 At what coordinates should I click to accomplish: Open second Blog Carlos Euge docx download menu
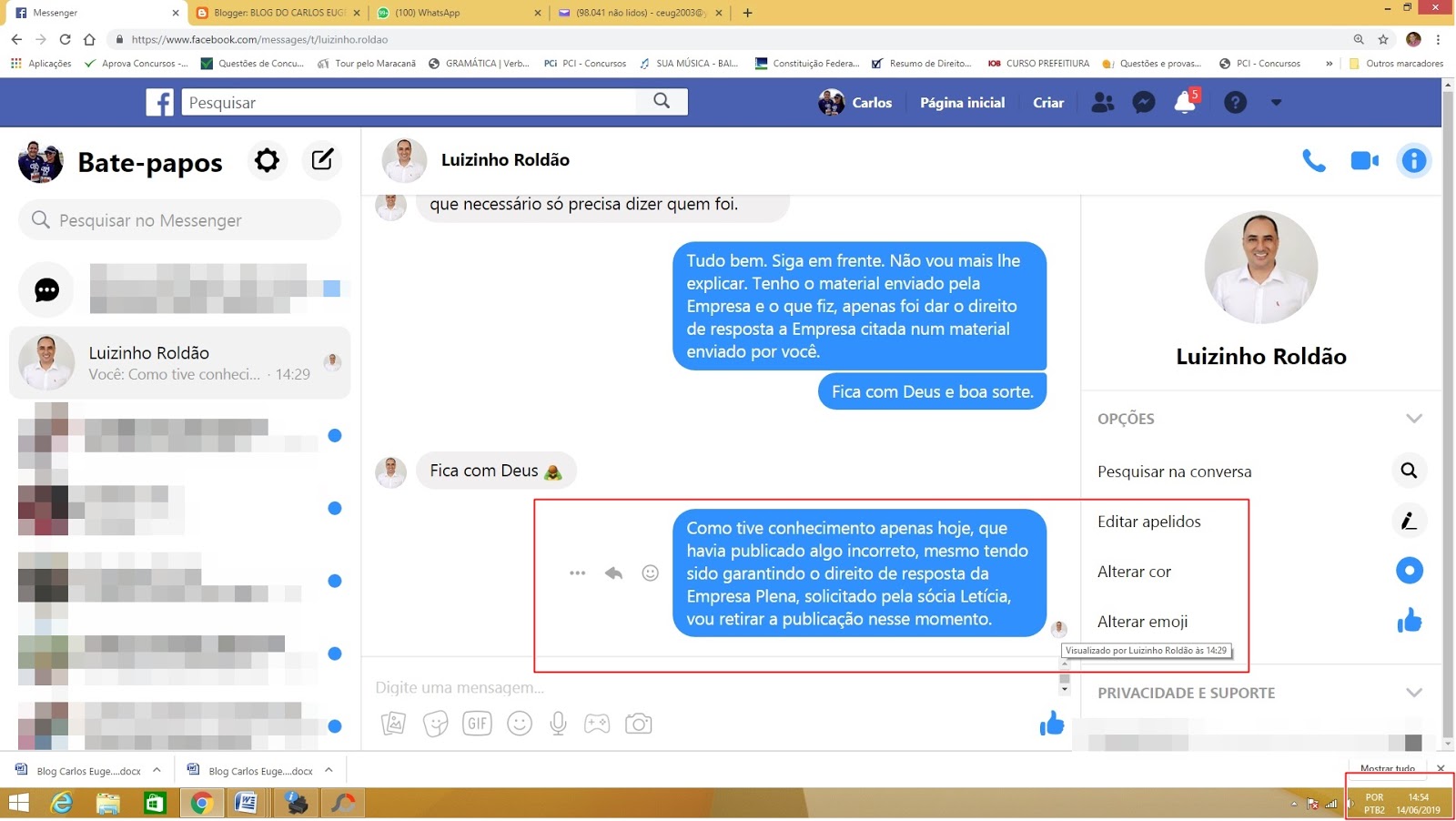[329, 770]
